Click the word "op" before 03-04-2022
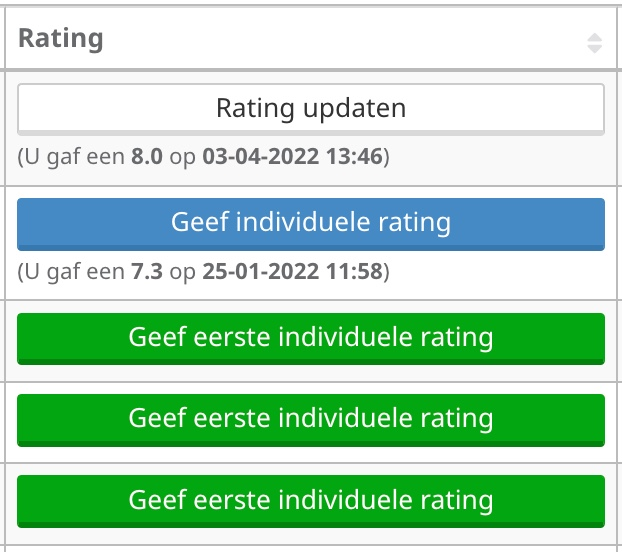 pos(182,157)
